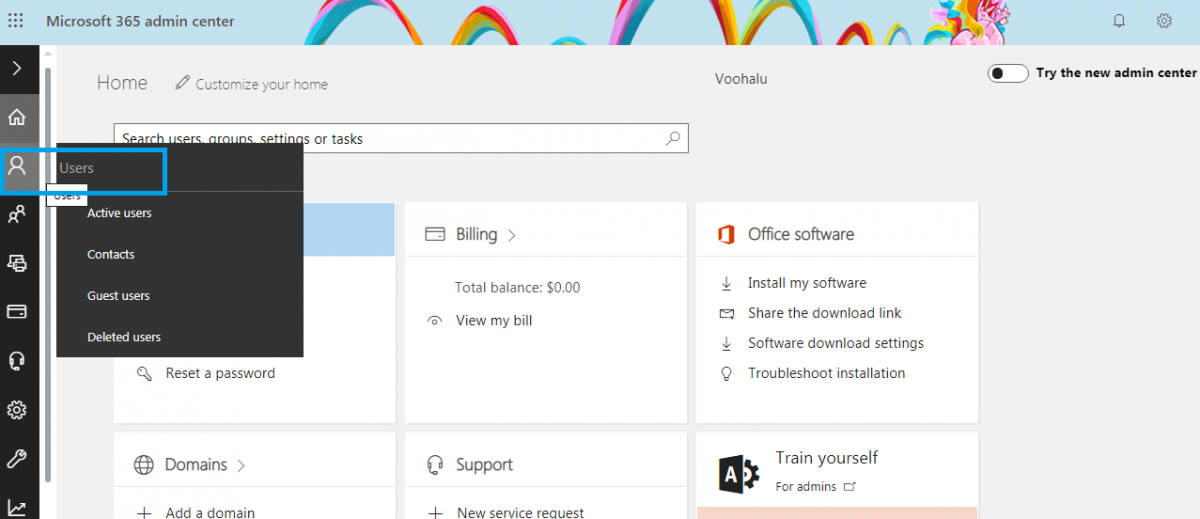Toggle Try the new admin center switch
1200x519 pixels.
[1007, 73]
